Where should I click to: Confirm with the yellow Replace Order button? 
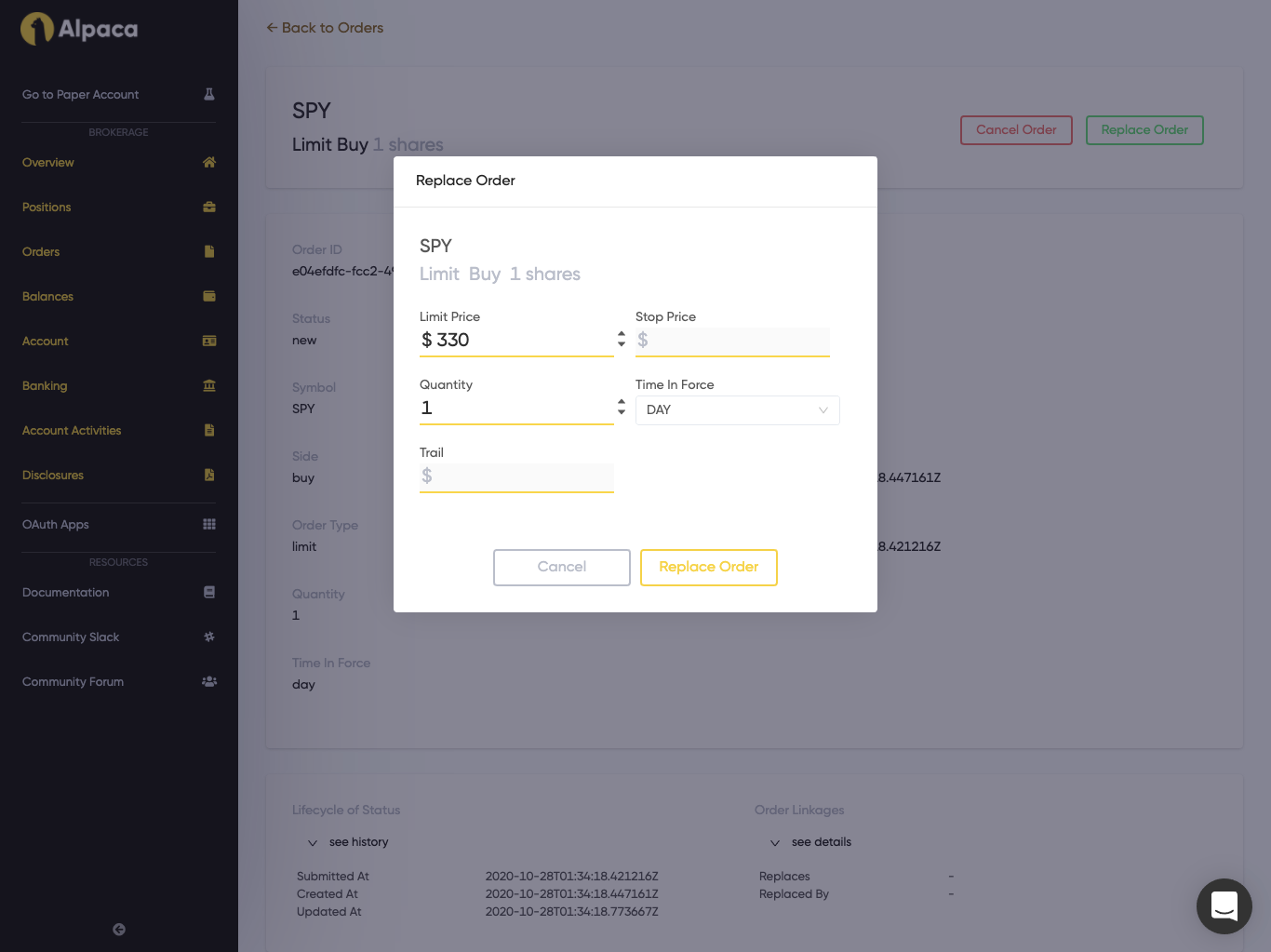(709, 568)
